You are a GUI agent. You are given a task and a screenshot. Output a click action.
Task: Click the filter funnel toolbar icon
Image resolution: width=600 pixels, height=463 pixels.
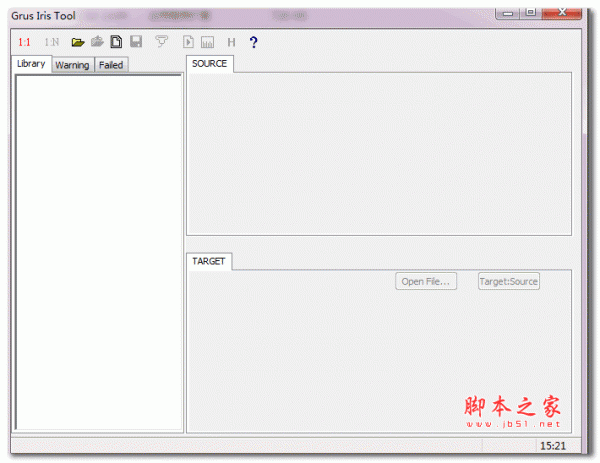[x=161, y=41]
